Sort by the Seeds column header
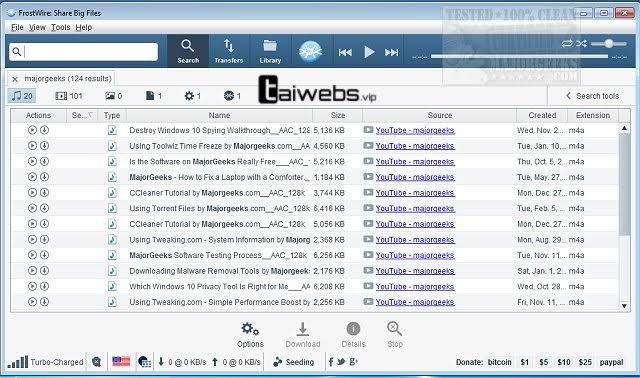 (82, 116)
